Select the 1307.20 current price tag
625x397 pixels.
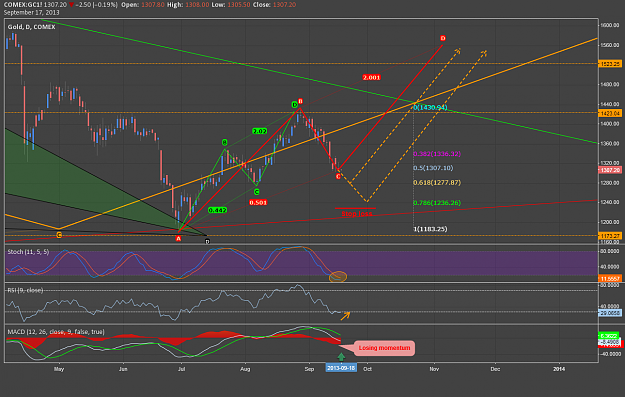pyautogui.click(x=610, y=170)
